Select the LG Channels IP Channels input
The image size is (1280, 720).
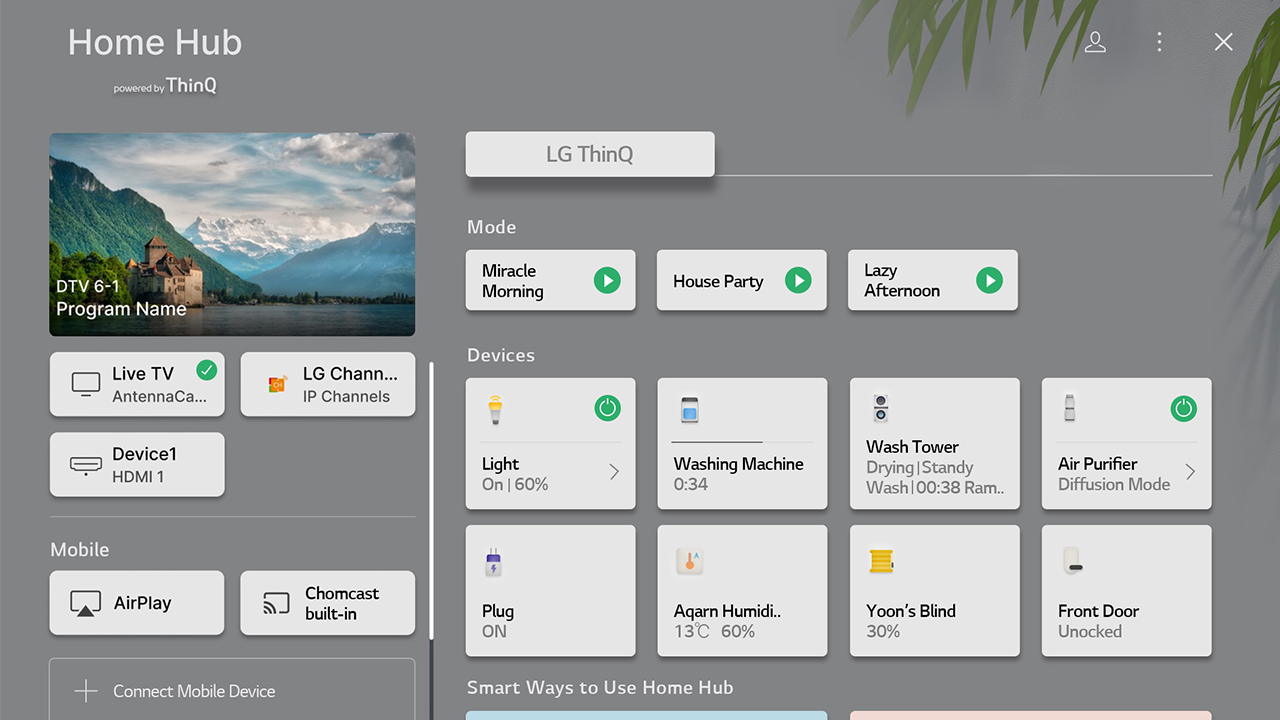coord(328,384)
